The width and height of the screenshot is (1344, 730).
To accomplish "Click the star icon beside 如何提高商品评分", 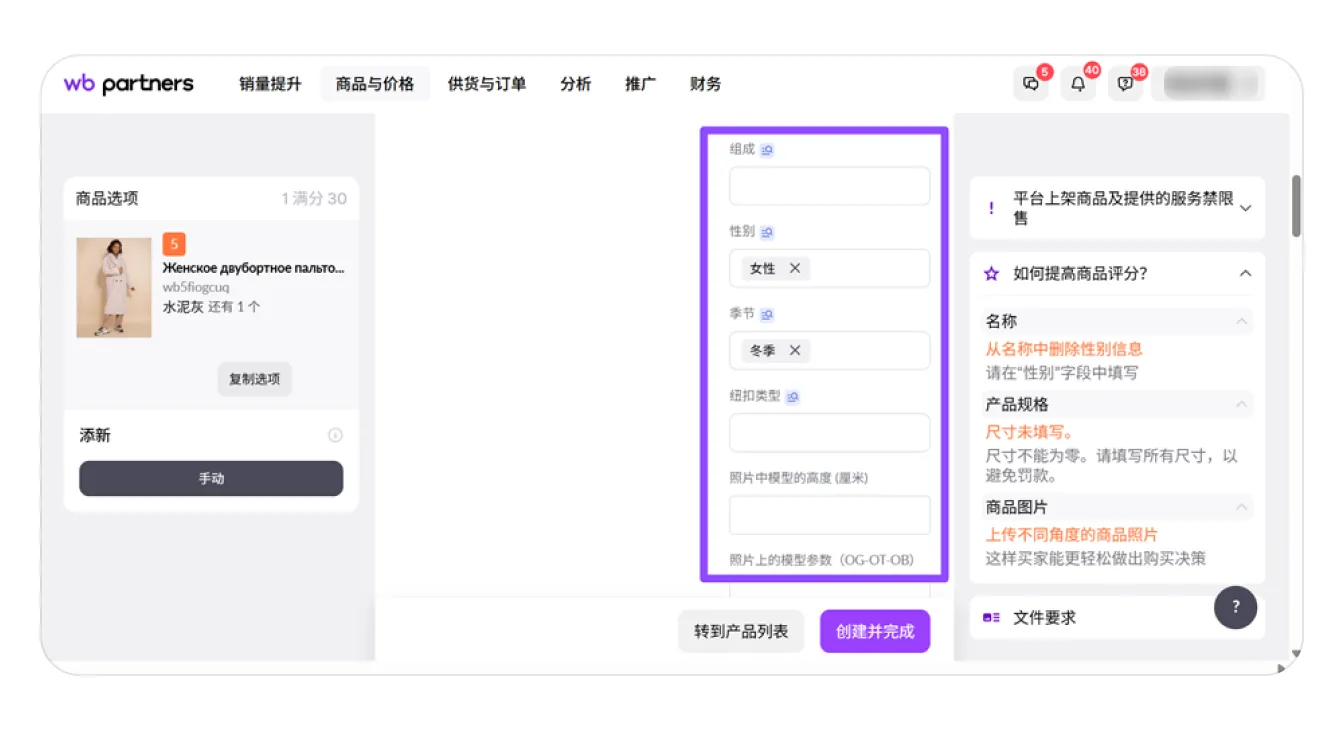I will coord(991,273).
